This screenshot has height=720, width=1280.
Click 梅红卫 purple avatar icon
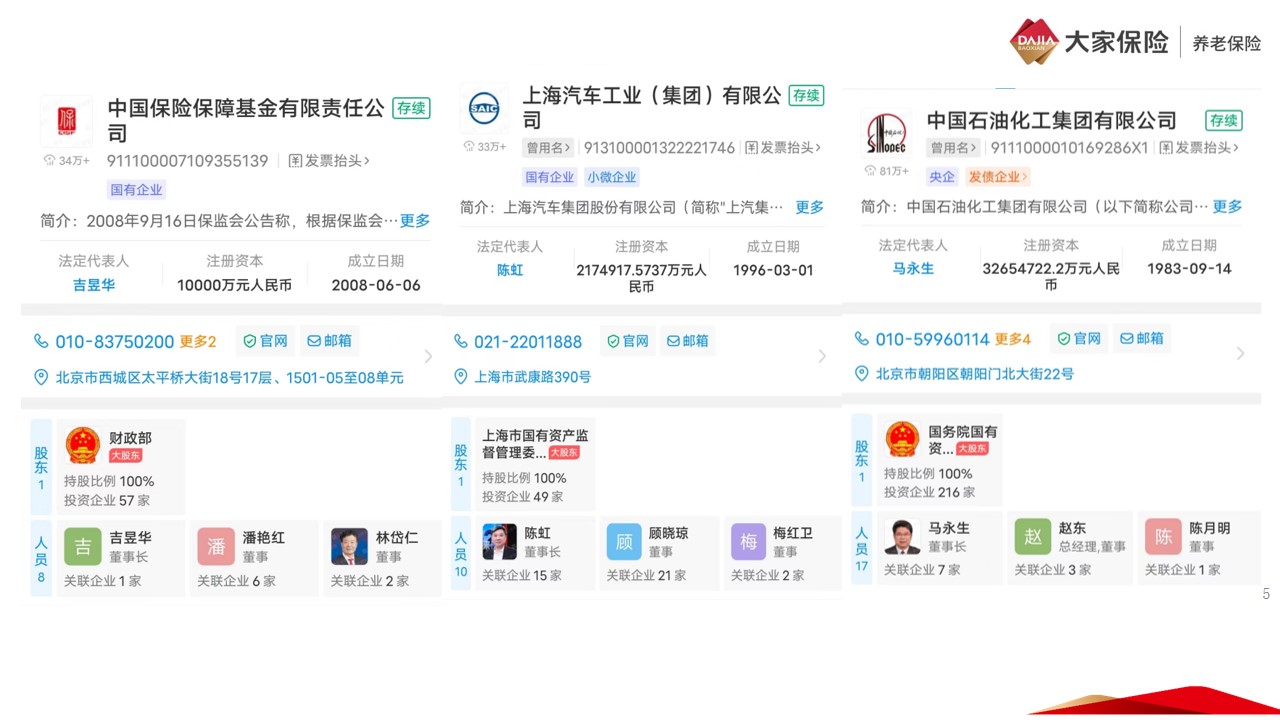[x=748, y=541]
